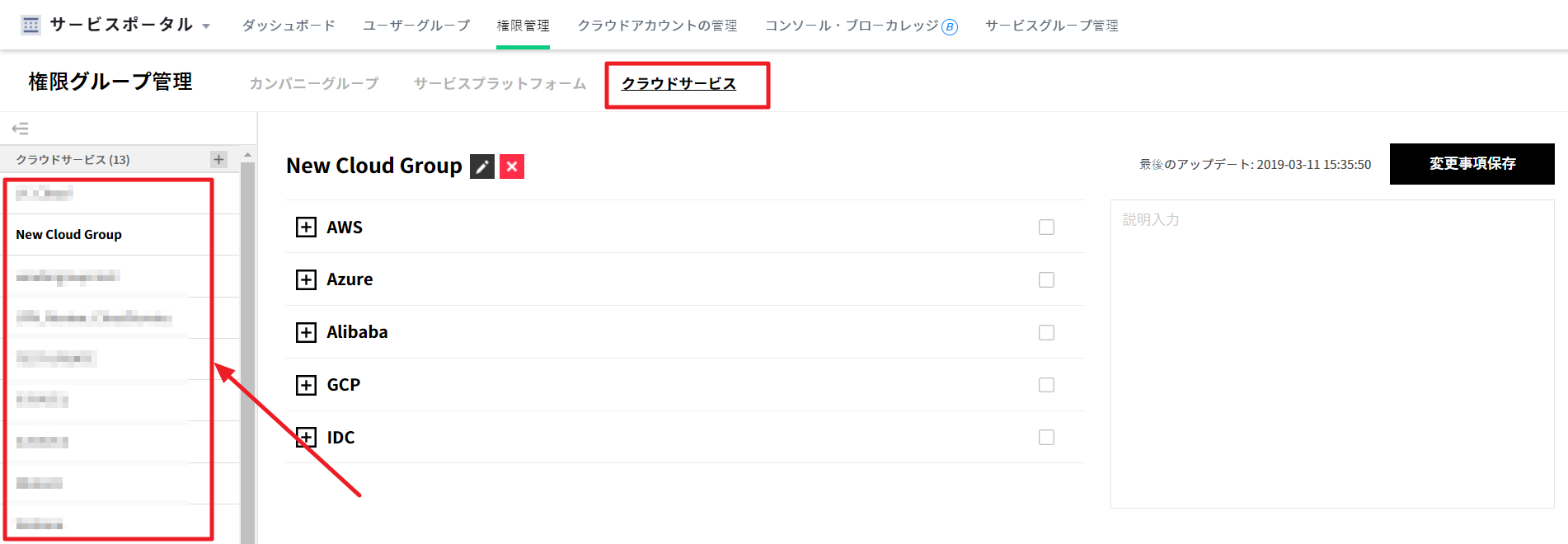Click the 変更事項保存 button

pos(1472,164)
